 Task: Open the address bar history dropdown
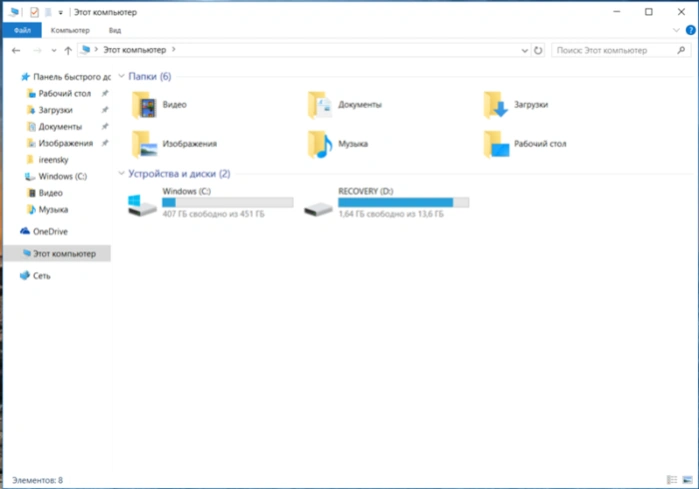(x=525, y=50)
